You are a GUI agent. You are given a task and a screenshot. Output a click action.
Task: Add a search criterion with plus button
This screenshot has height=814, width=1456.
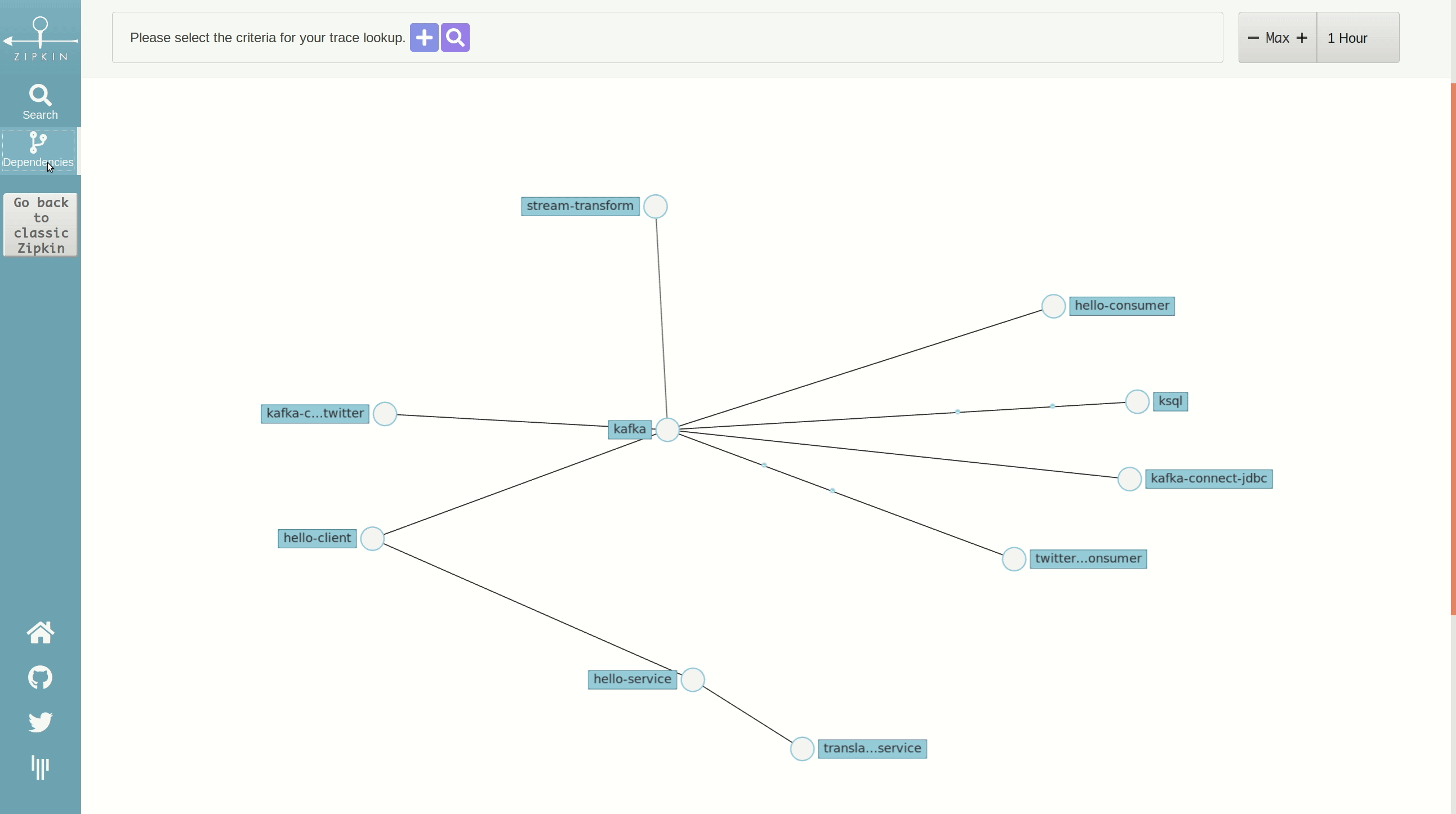point(424,37)
